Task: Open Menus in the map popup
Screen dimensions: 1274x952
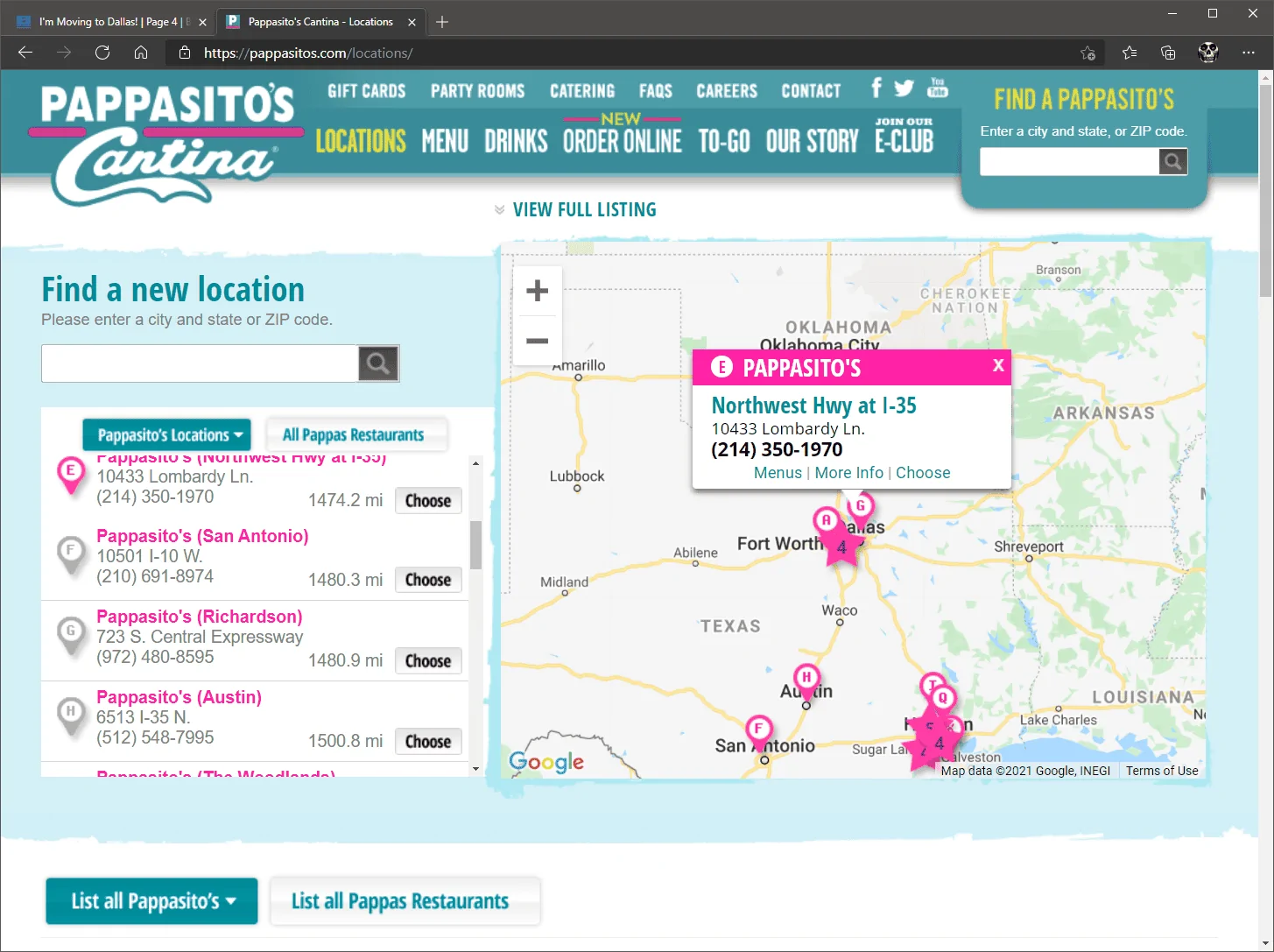Action: [778, 473]
